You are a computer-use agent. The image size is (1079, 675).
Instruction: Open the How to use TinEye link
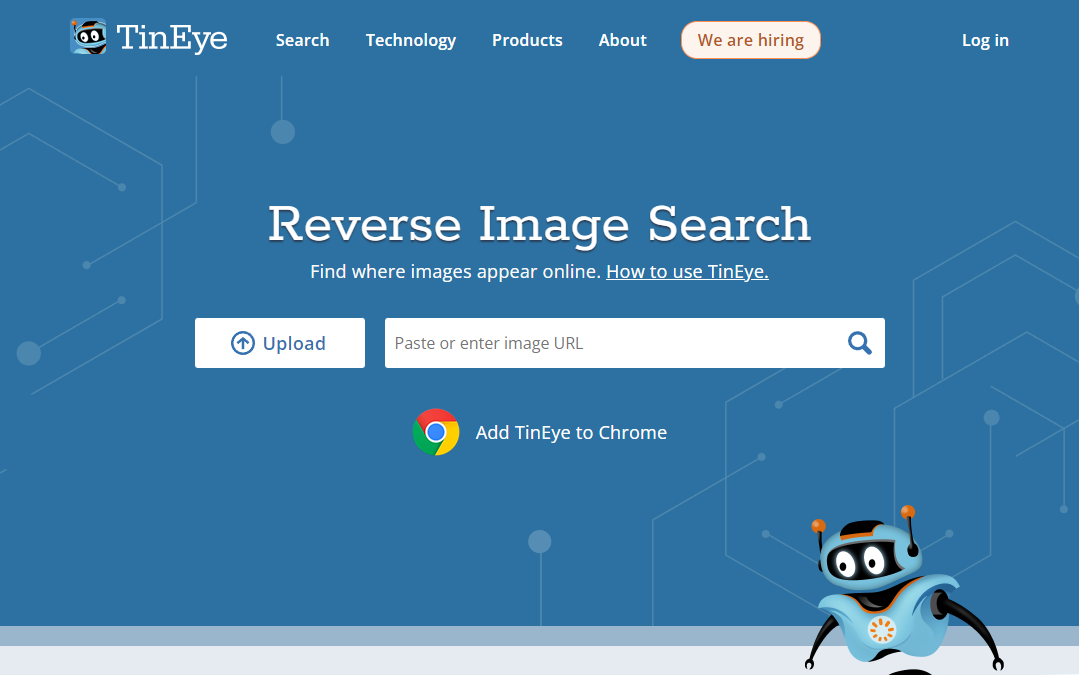[687, 272]
